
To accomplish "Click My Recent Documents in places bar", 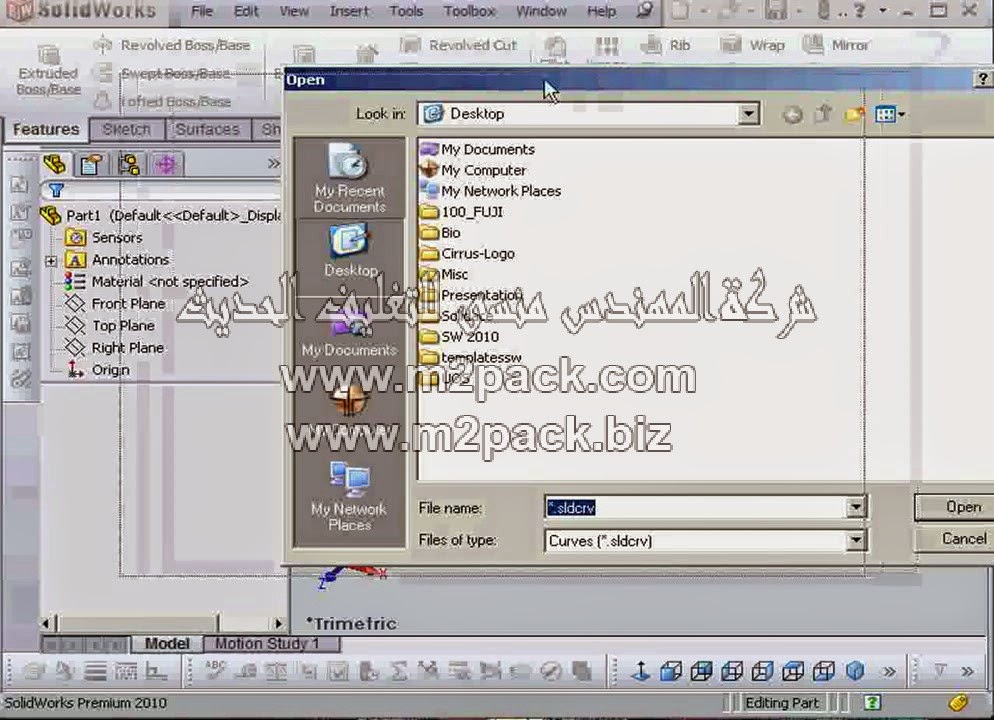I will (349, 178).
